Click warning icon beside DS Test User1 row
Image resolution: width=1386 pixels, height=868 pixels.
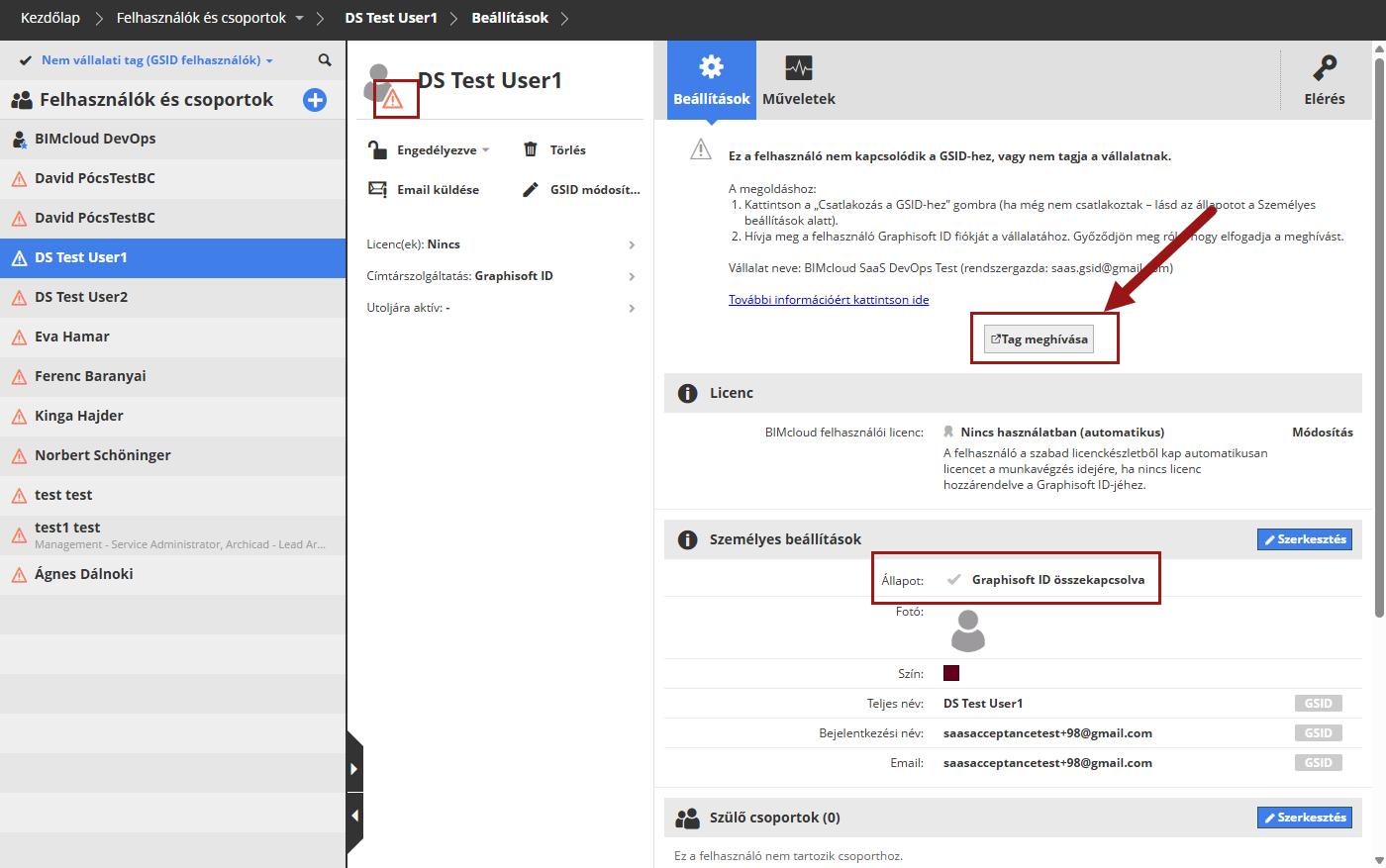tap(19, 258)
